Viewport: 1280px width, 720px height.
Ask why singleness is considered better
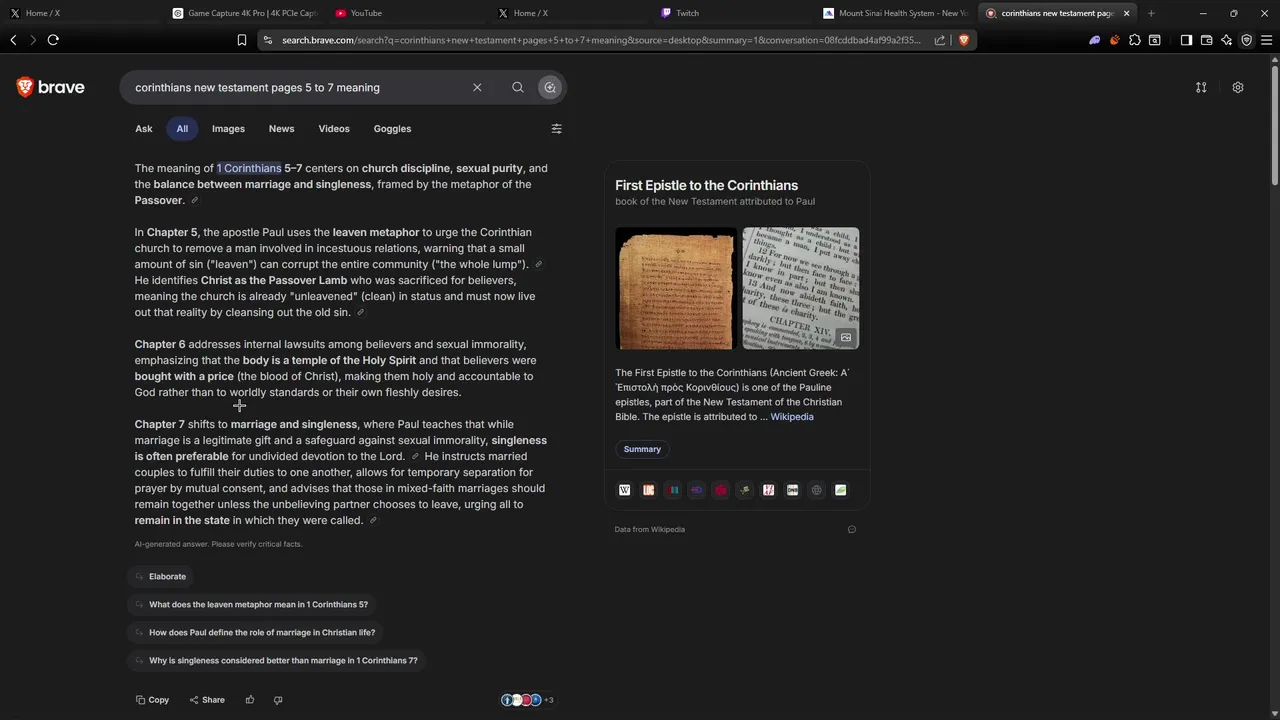pos(276,661)
